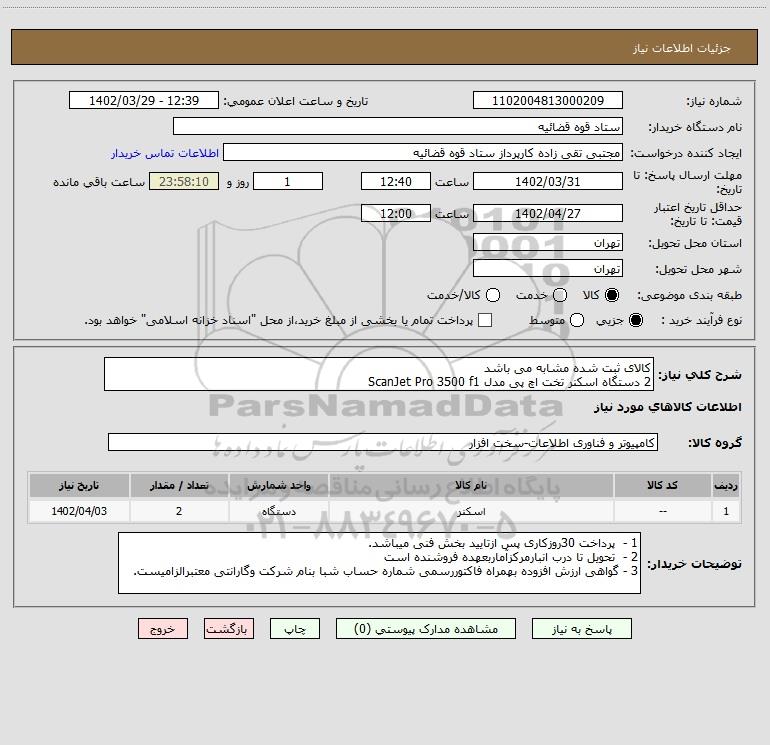Click the remaining time field 23:58:10
The width and height of the screenshot is (770, 745).
click(x=184, y=181)
